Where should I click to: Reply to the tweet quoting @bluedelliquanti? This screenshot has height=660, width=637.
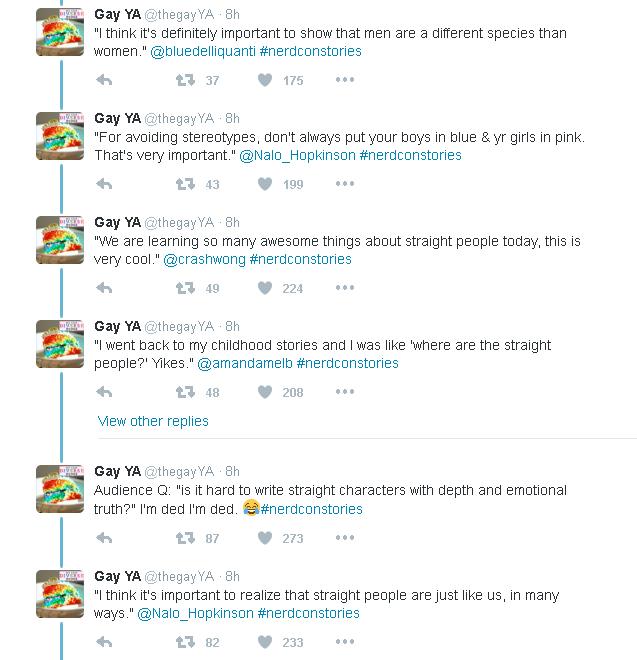coord(104,80)
